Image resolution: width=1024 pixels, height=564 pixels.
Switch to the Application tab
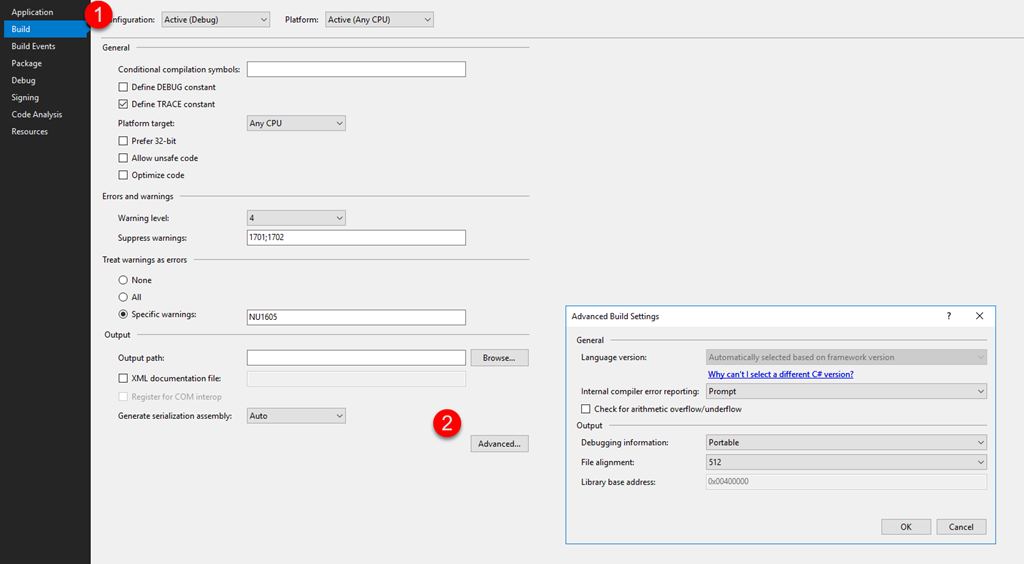32,12
